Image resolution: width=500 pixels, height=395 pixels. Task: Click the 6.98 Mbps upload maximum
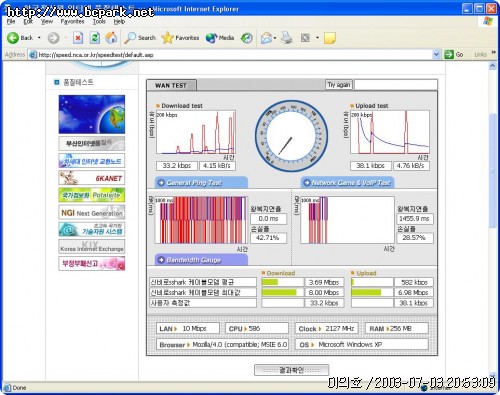[x=414, y=293]
